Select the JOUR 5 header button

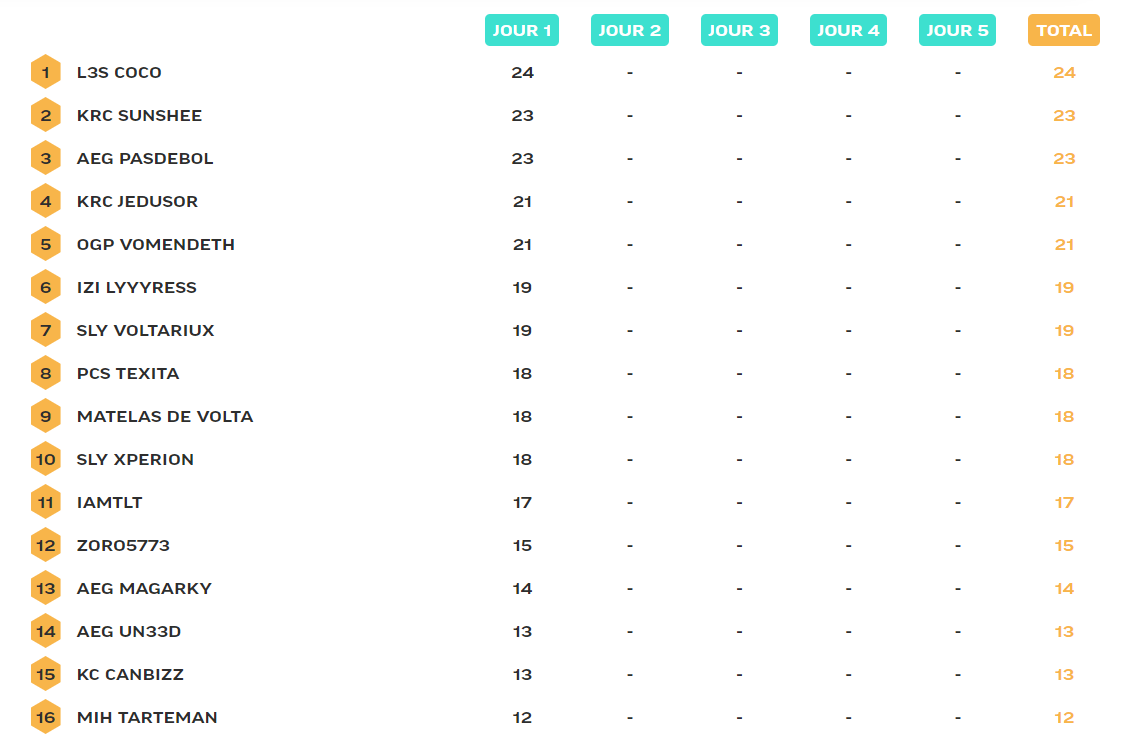click(x=957, y=30)
